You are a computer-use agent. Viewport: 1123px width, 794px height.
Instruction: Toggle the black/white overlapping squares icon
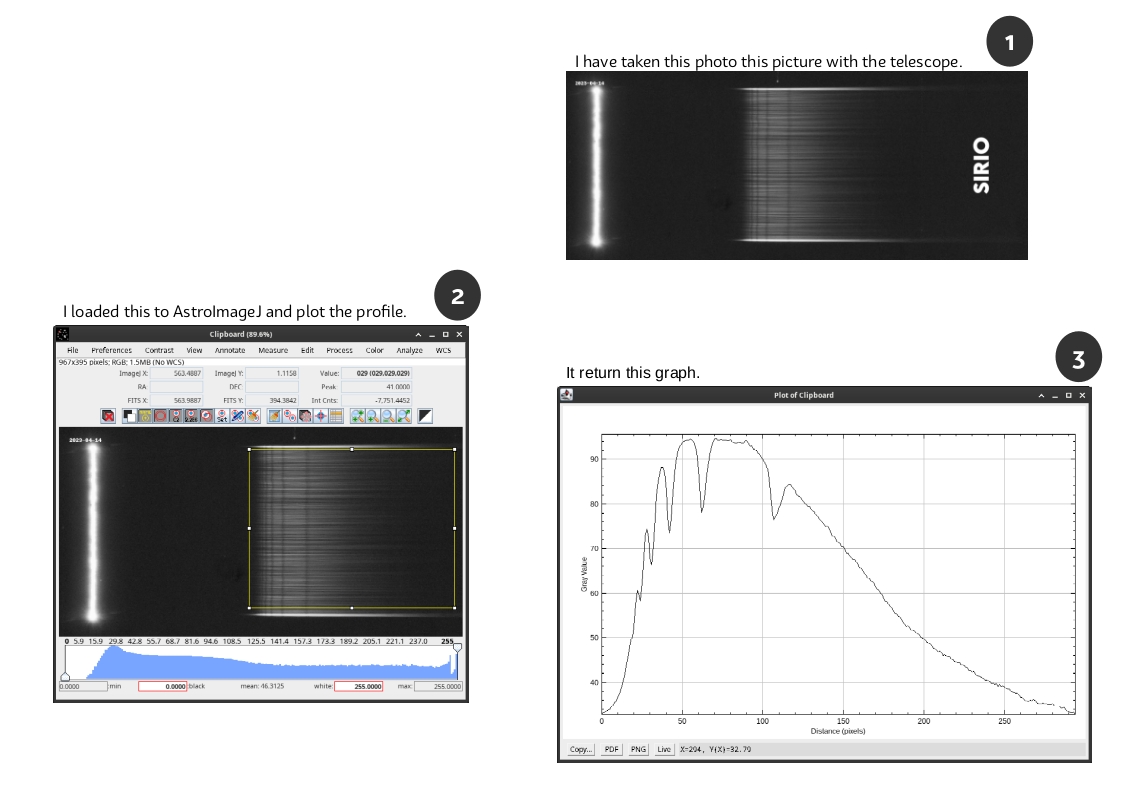click(129, 416)
